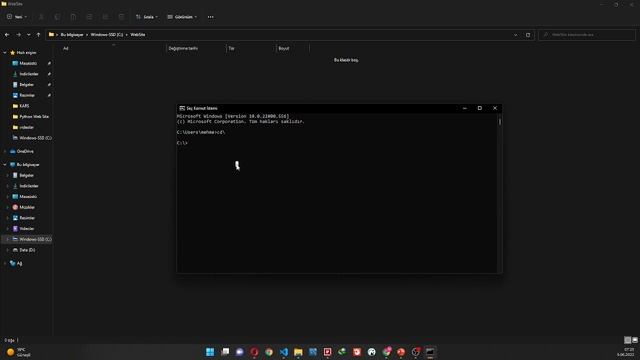Switch to details view icon at bottom right
The image size is (640, 360).
point(628,340)
